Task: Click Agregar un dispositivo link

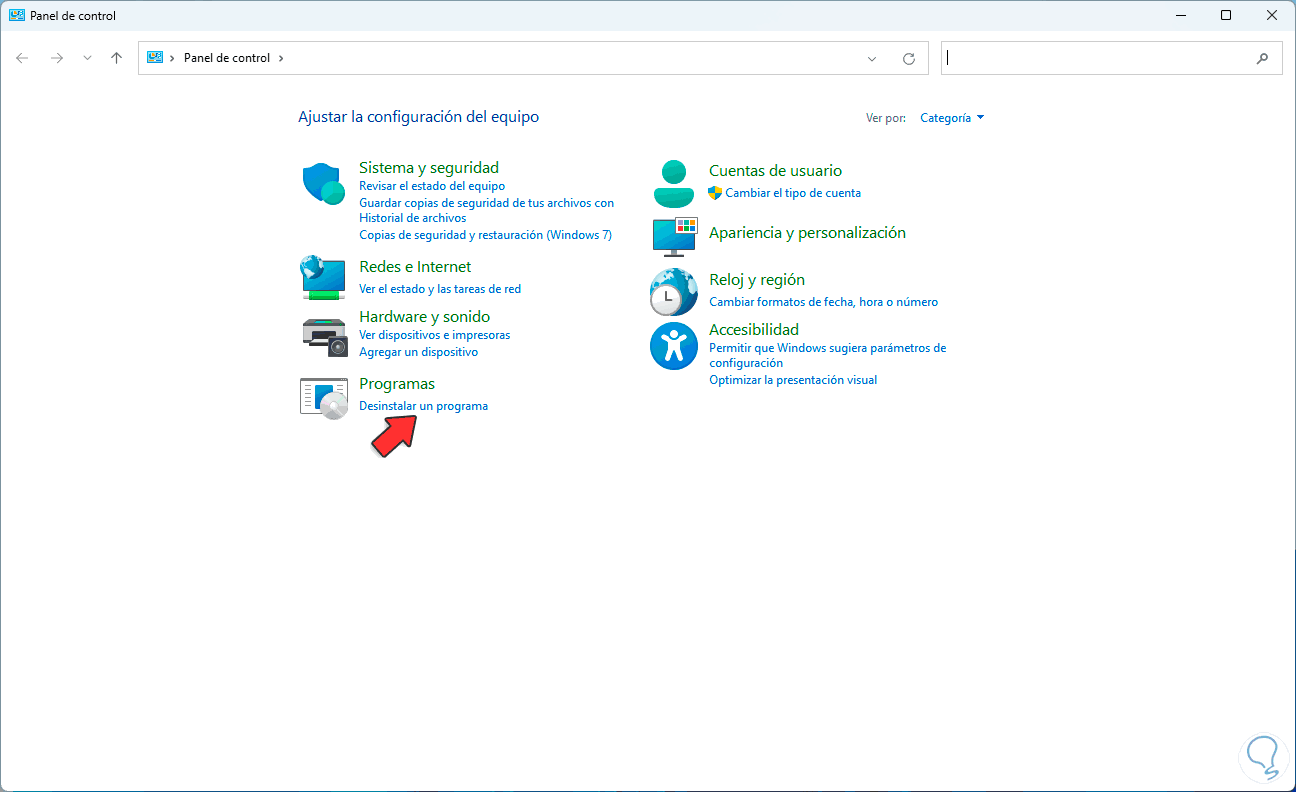Action: pyautogui.click(x=418, y=352)
